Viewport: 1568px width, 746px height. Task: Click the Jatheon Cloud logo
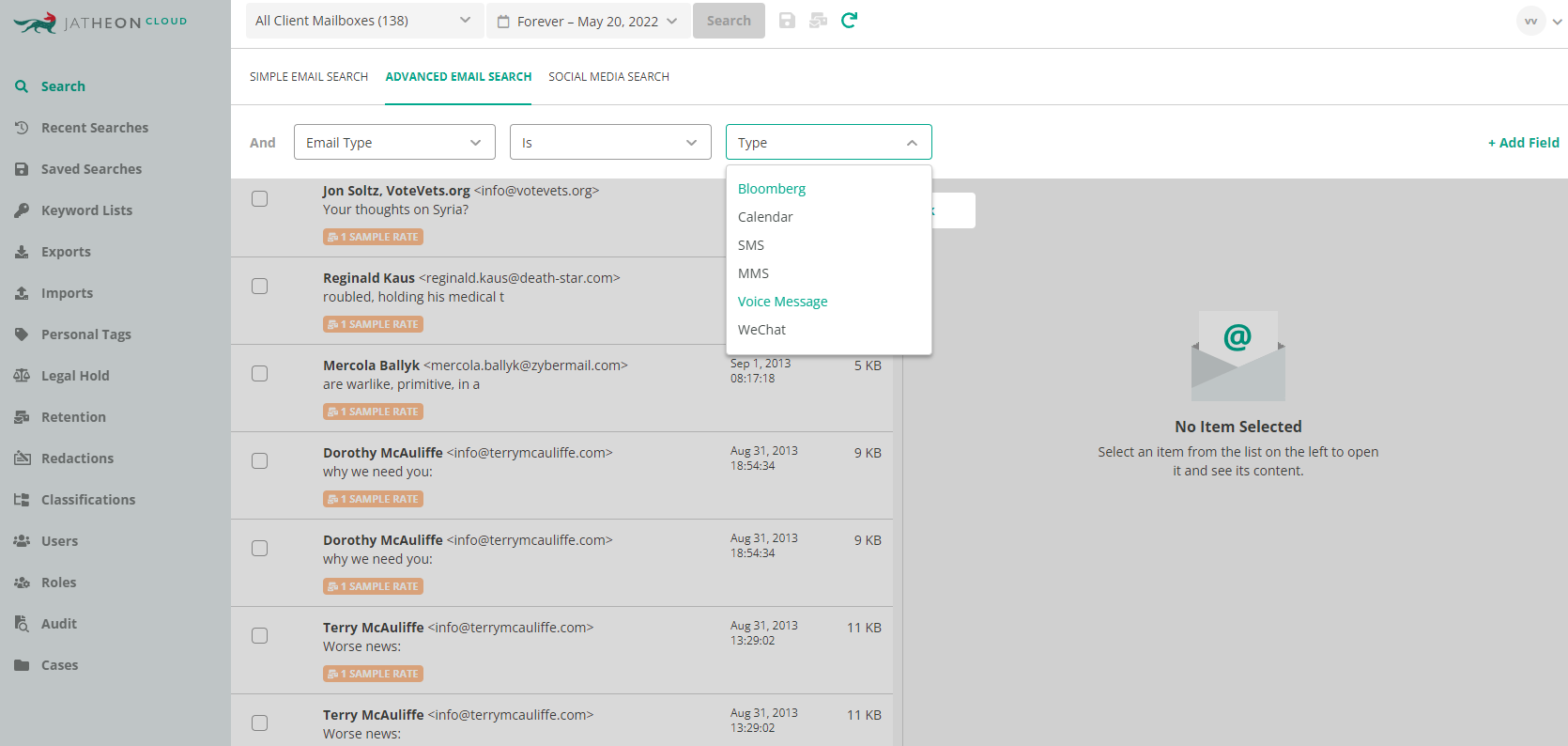point(100,23)
